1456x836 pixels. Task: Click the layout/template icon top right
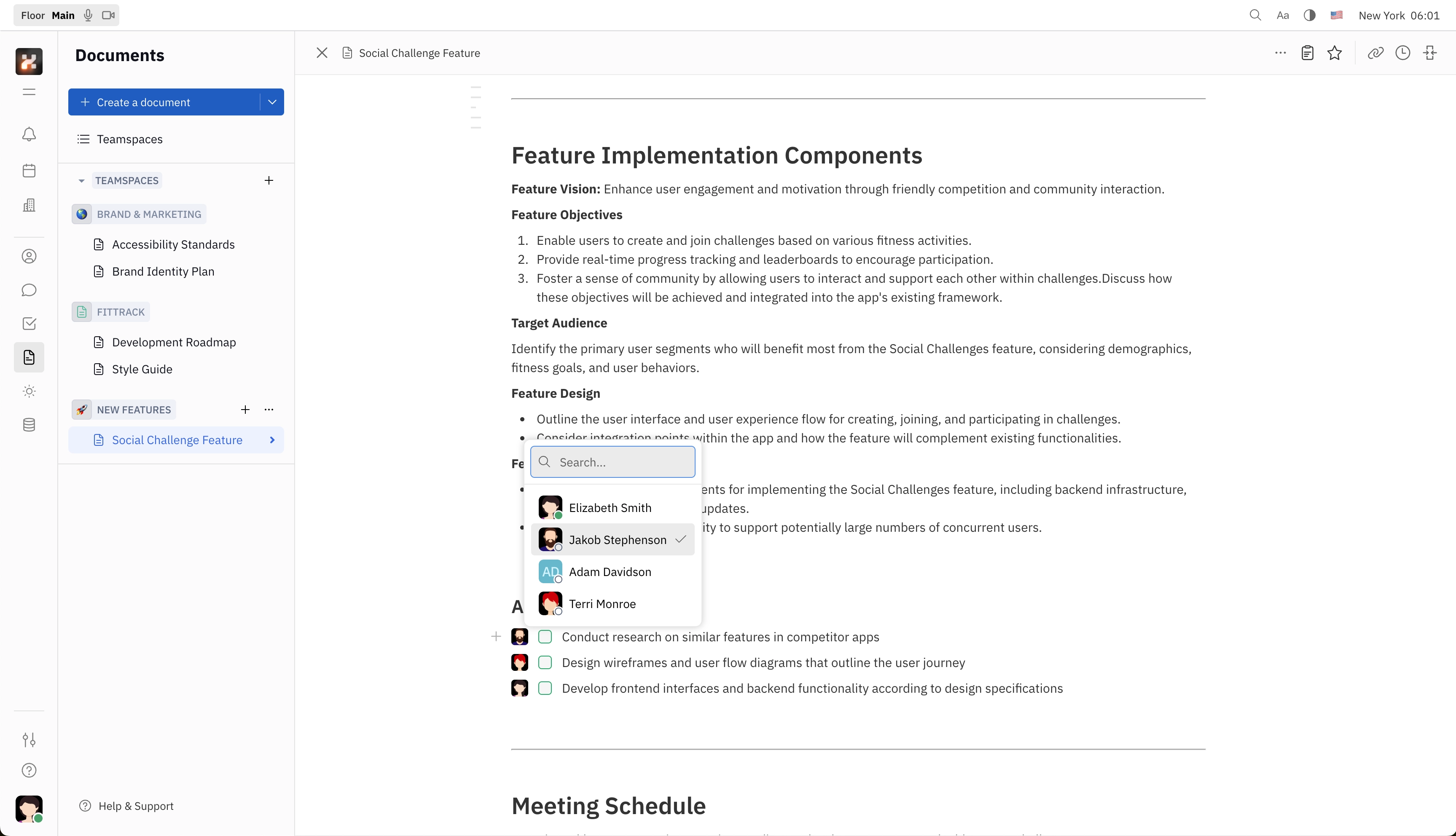click(x=1307, y=52)
